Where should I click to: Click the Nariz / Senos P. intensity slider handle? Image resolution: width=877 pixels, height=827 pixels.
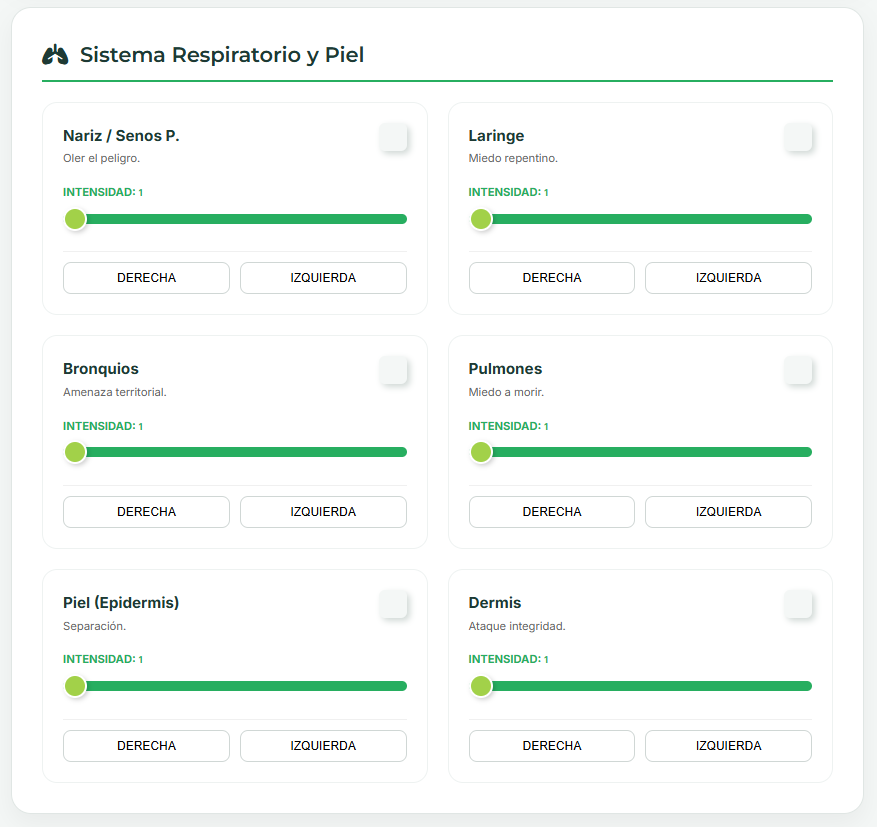tap(75, 219)
